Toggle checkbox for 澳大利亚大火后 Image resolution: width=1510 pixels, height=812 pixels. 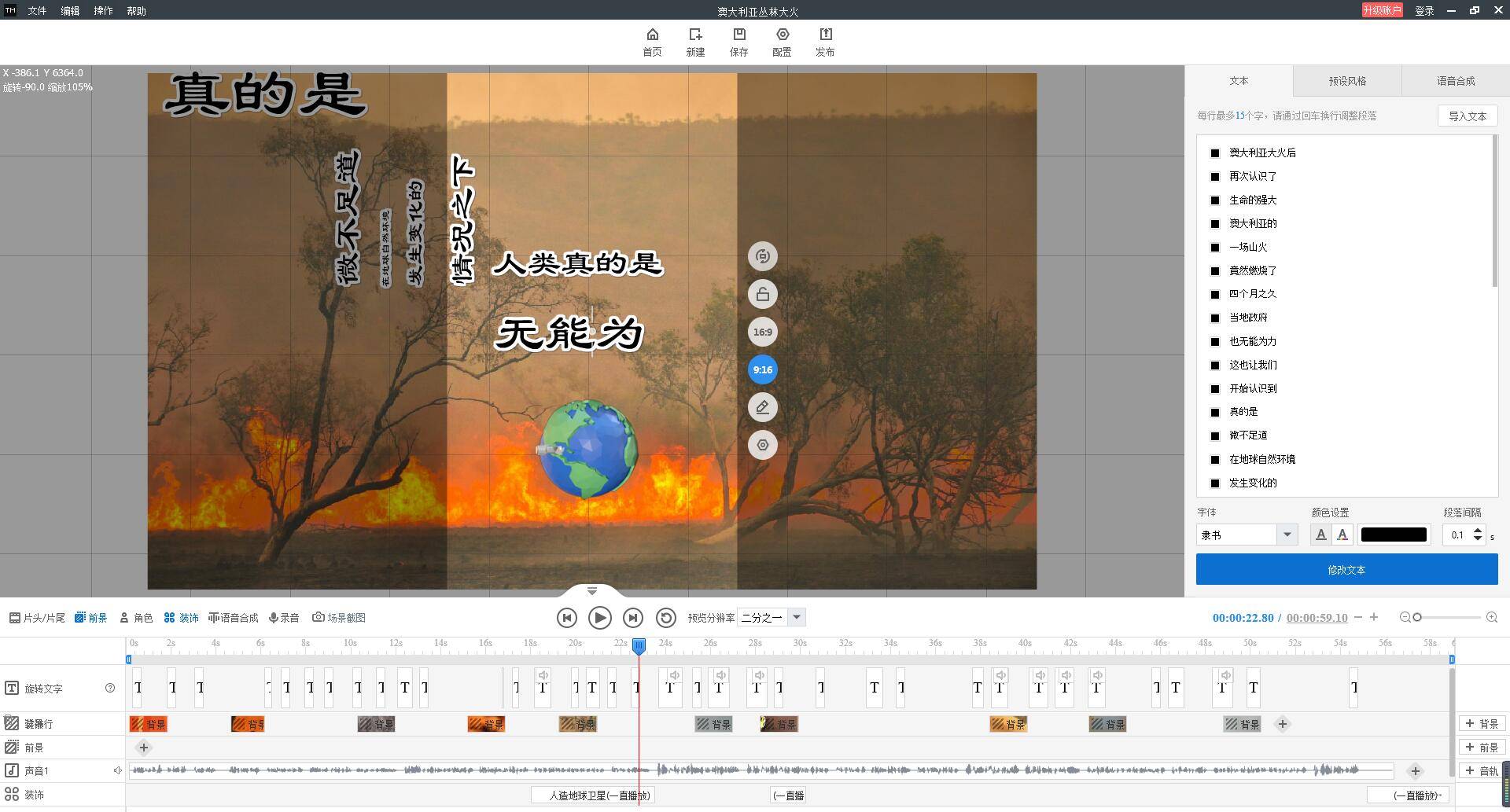pyautogui.click(x=1214, y=153)
